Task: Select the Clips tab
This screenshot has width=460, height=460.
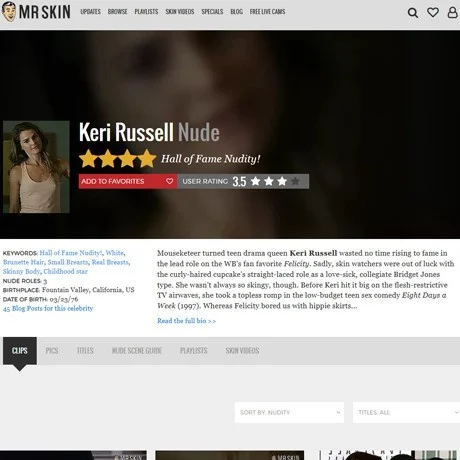Action: (20, 351)
